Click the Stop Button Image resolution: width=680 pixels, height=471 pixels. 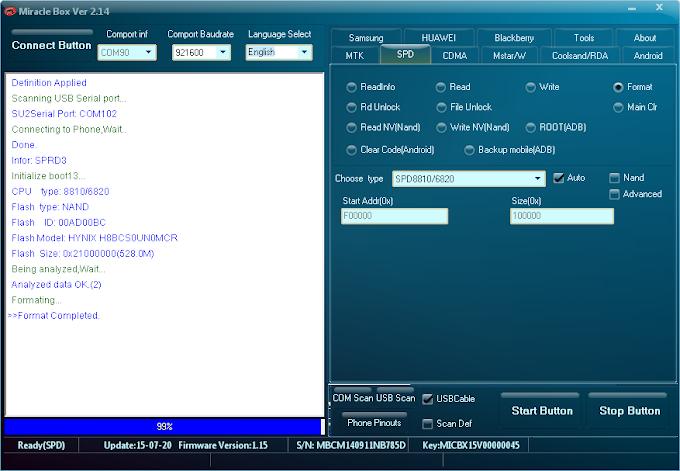pyautogui.click(x=629, y=411)
